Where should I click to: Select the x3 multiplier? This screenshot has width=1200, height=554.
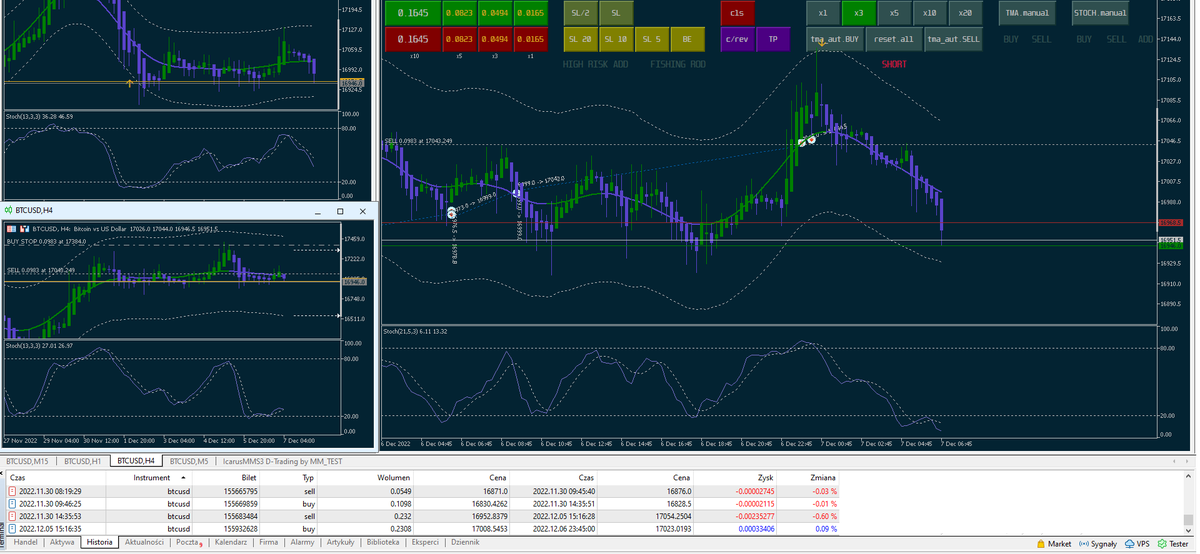858,13
